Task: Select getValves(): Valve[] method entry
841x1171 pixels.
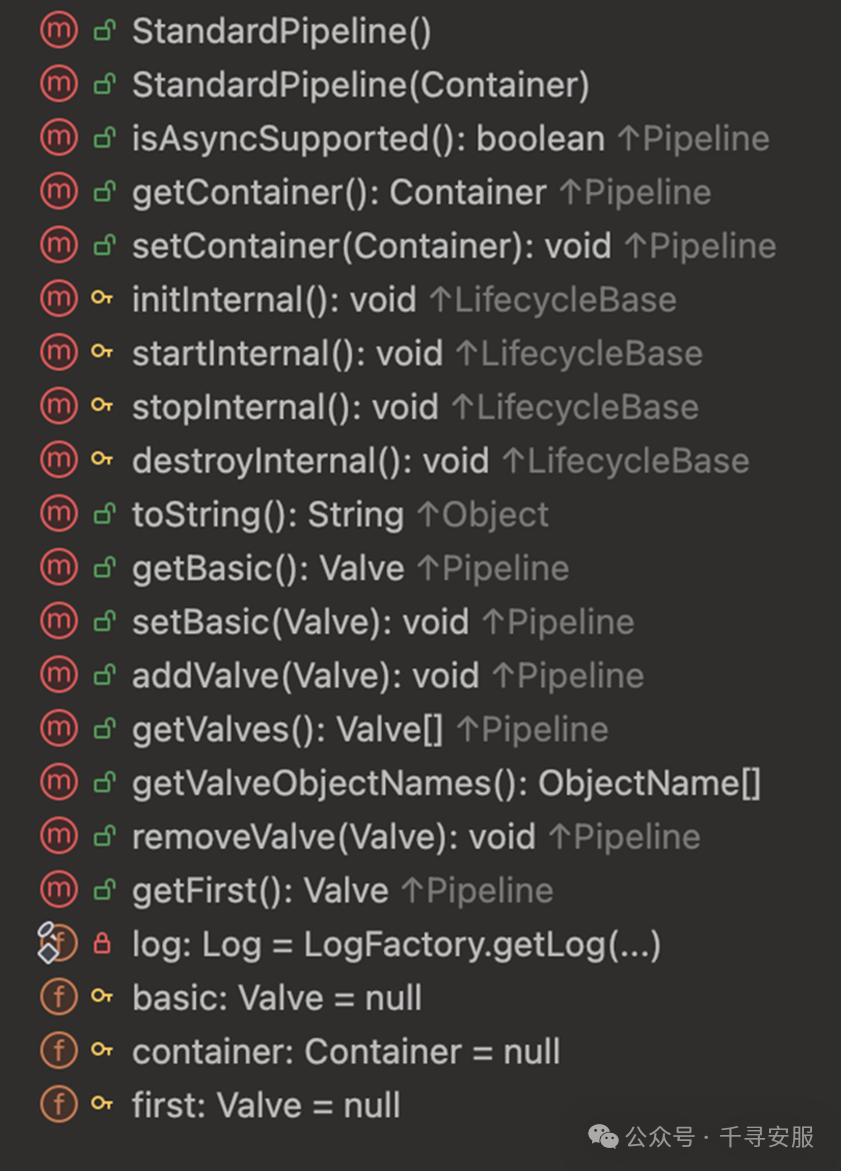Action: (288, 730)
